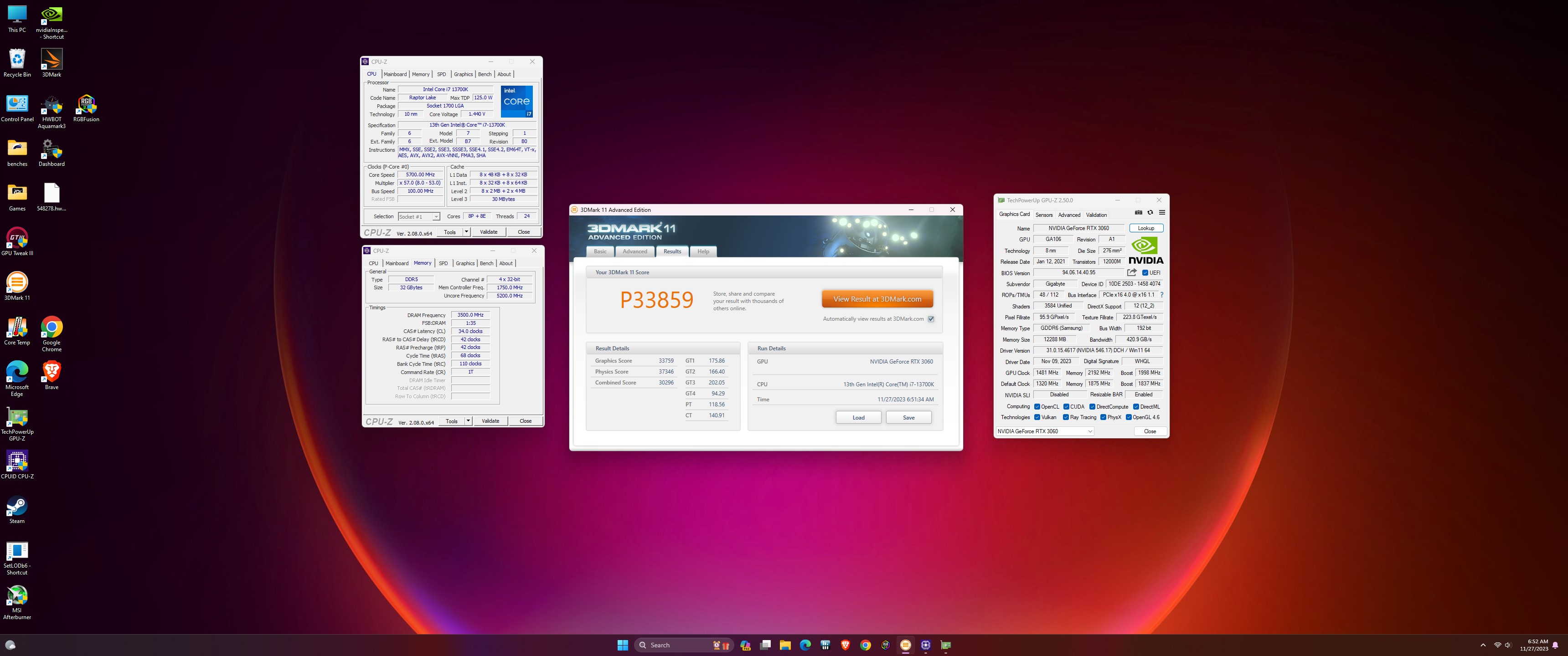
Task: Open the Basic tab in 3DMark 11
Action: click(600, 251)
